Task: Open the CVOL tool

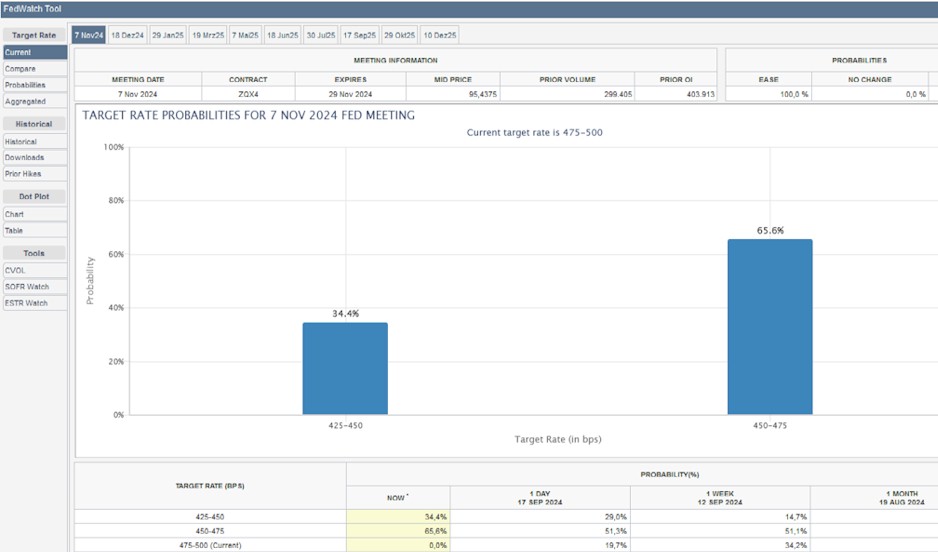Action: tap(35, 270)
